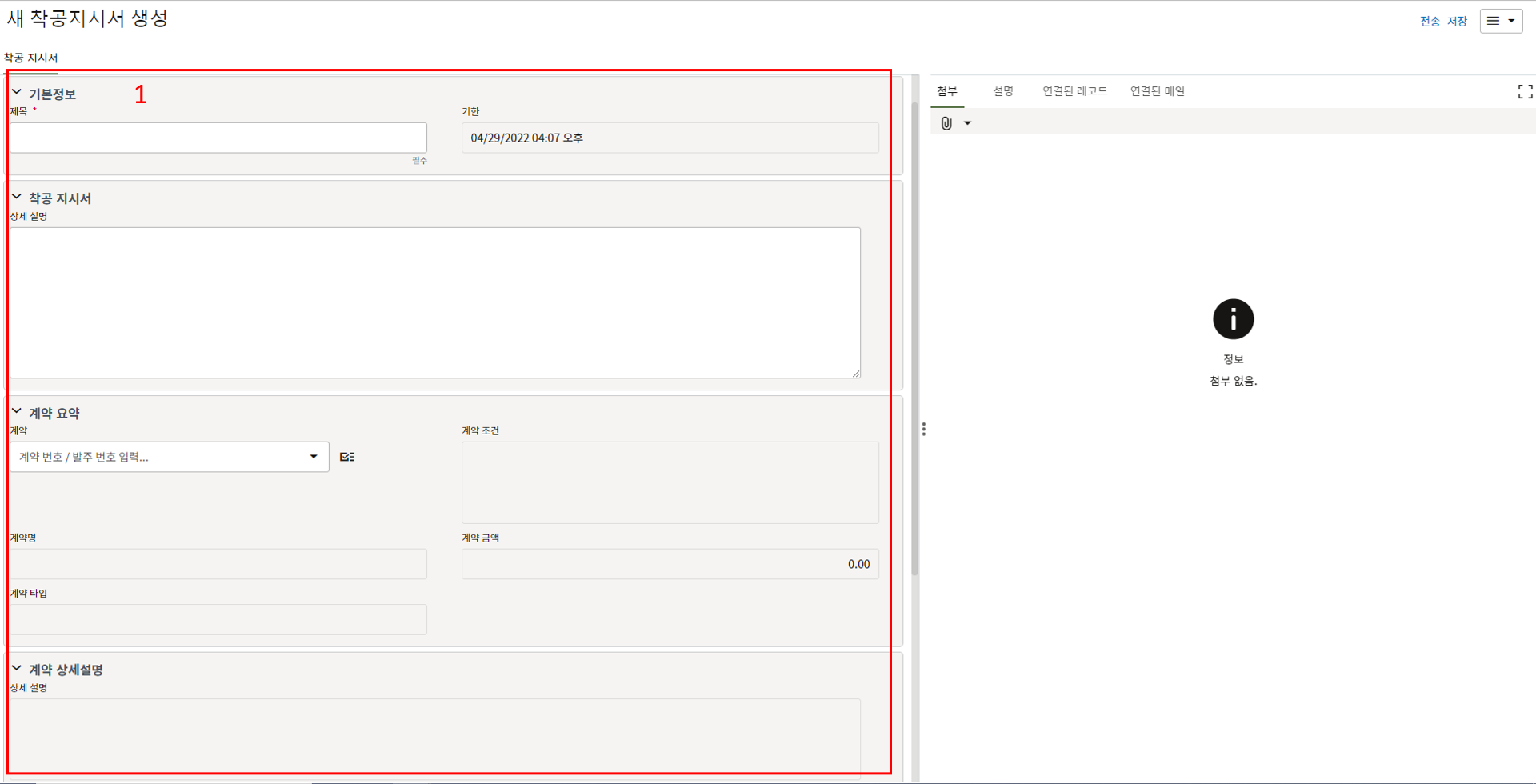
Task: Click the fullscreen expand icon
Action: tap(1525, 92)
